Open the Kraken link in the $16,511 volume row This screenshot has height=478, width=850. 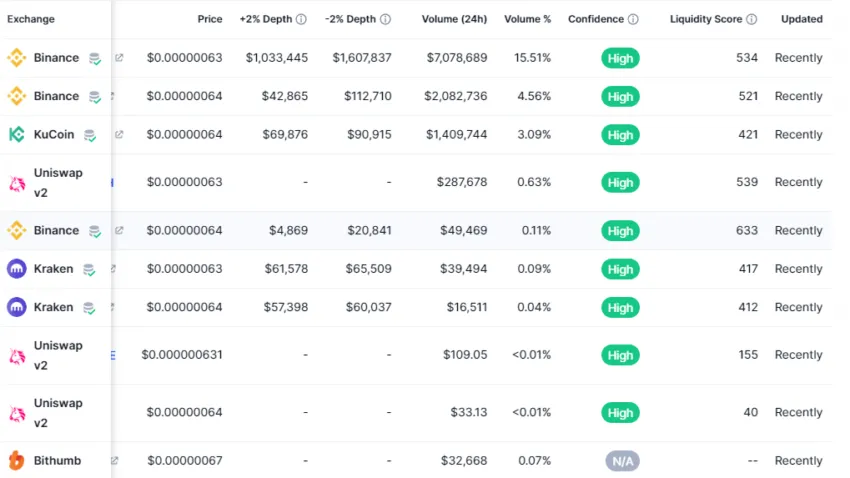[x=53, y=307]
